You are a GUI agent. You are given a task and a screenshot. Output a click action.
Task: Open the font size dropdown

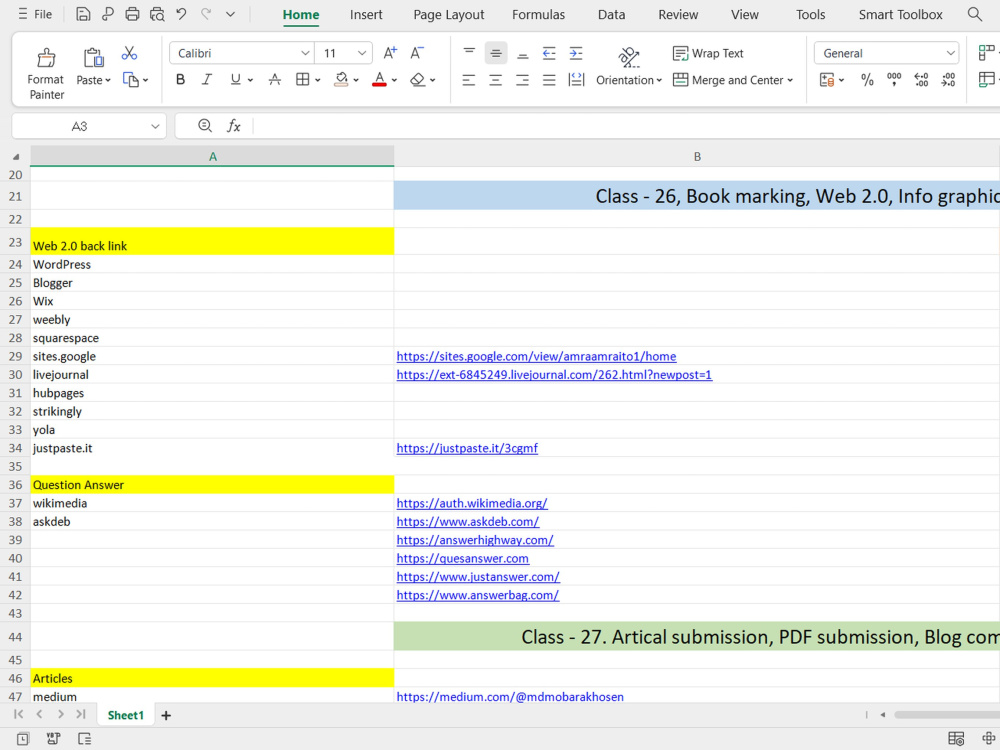(362, 54)
